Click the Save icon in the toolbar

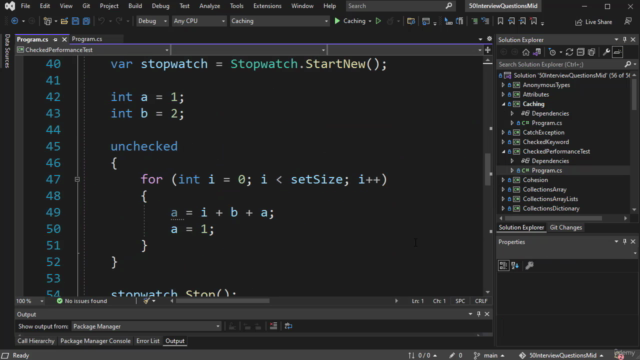(76, 21)
